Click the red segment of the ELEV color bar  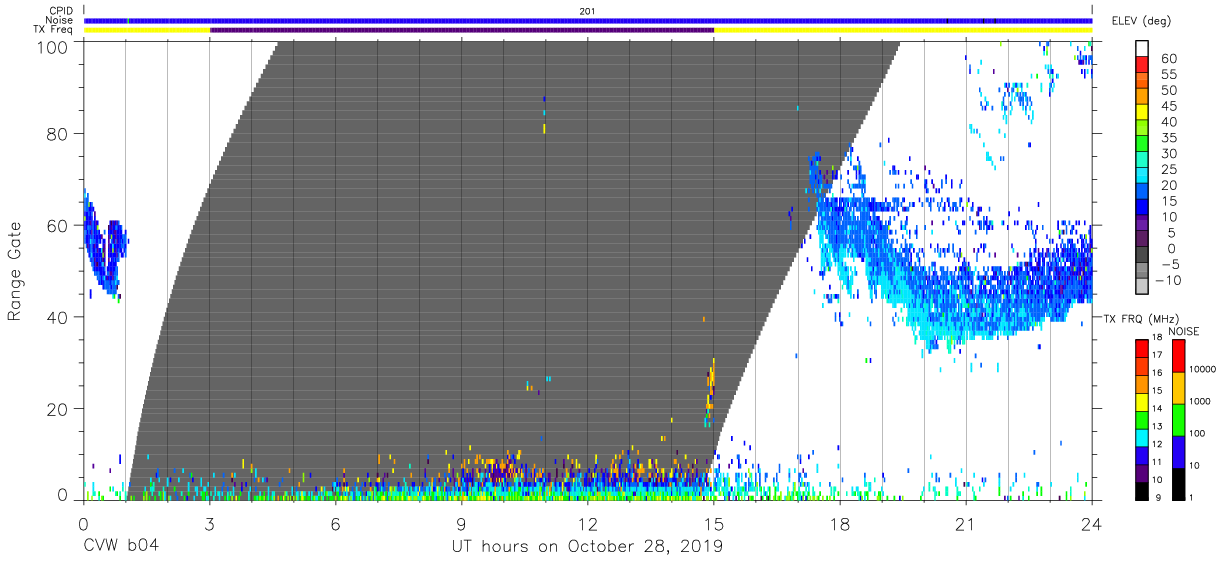pyautogui.click(x=1142, y=65)
